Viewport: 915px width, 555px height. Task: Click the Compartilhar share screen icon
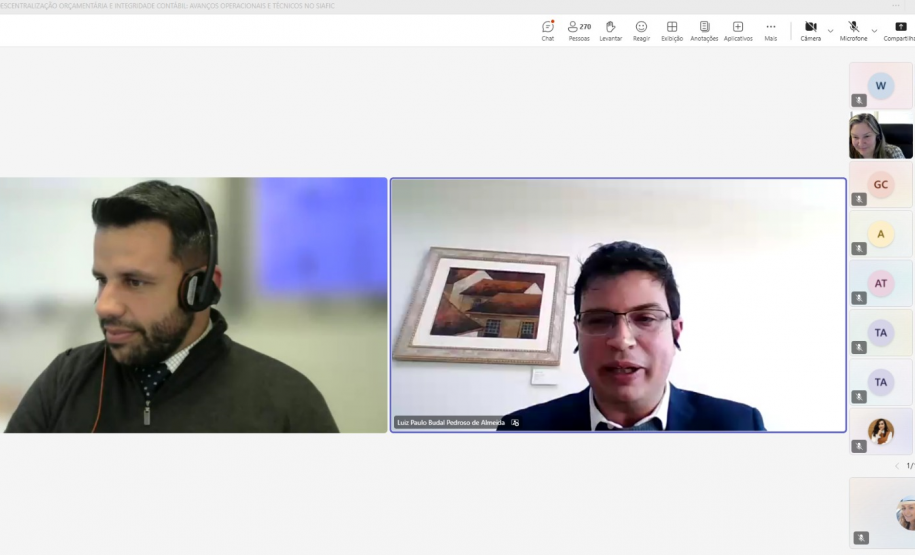900,30
